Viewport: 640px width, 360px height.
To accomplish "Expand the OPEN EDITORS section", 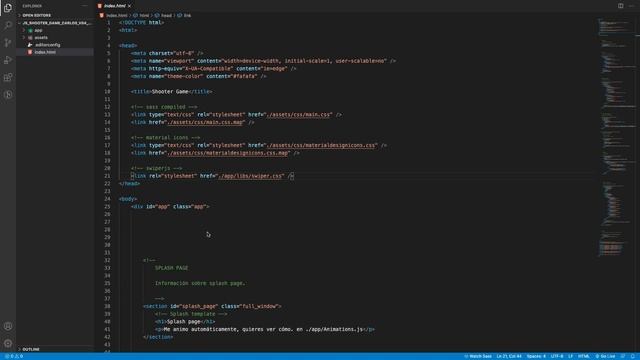I will pyautogui.click(x=55, y=15).
